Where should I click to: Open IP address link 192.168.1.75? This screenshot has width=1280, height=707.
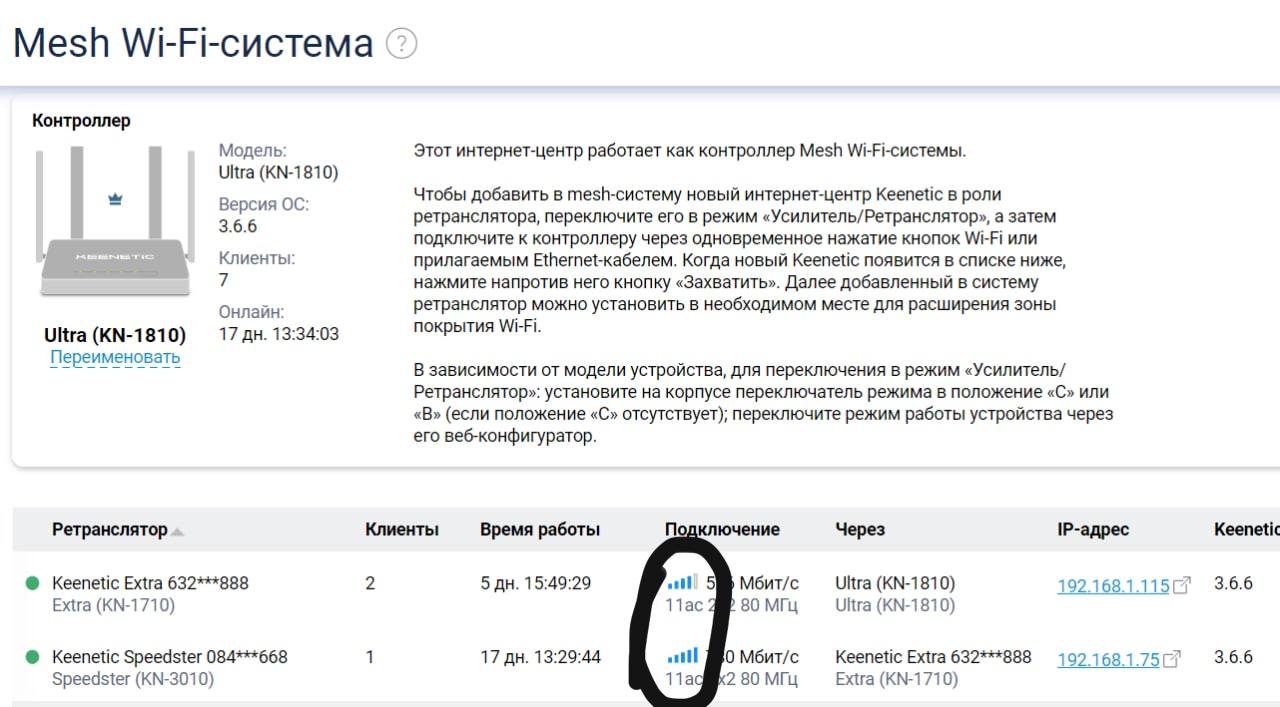click(1108, 660)
